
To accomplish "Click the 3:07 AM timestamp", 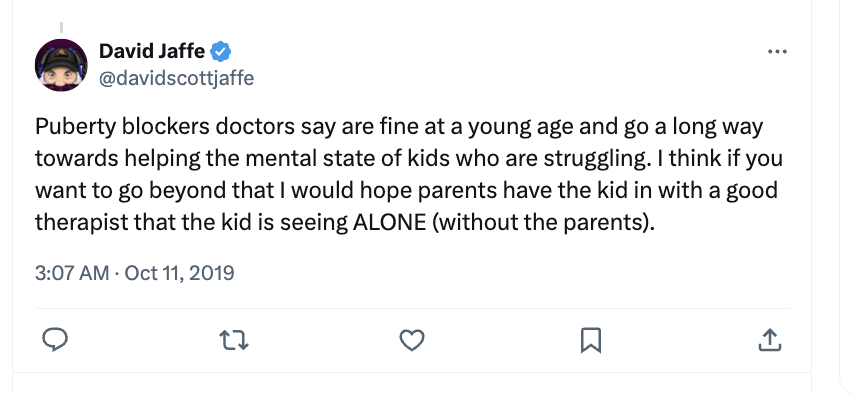I will (72, 272).
